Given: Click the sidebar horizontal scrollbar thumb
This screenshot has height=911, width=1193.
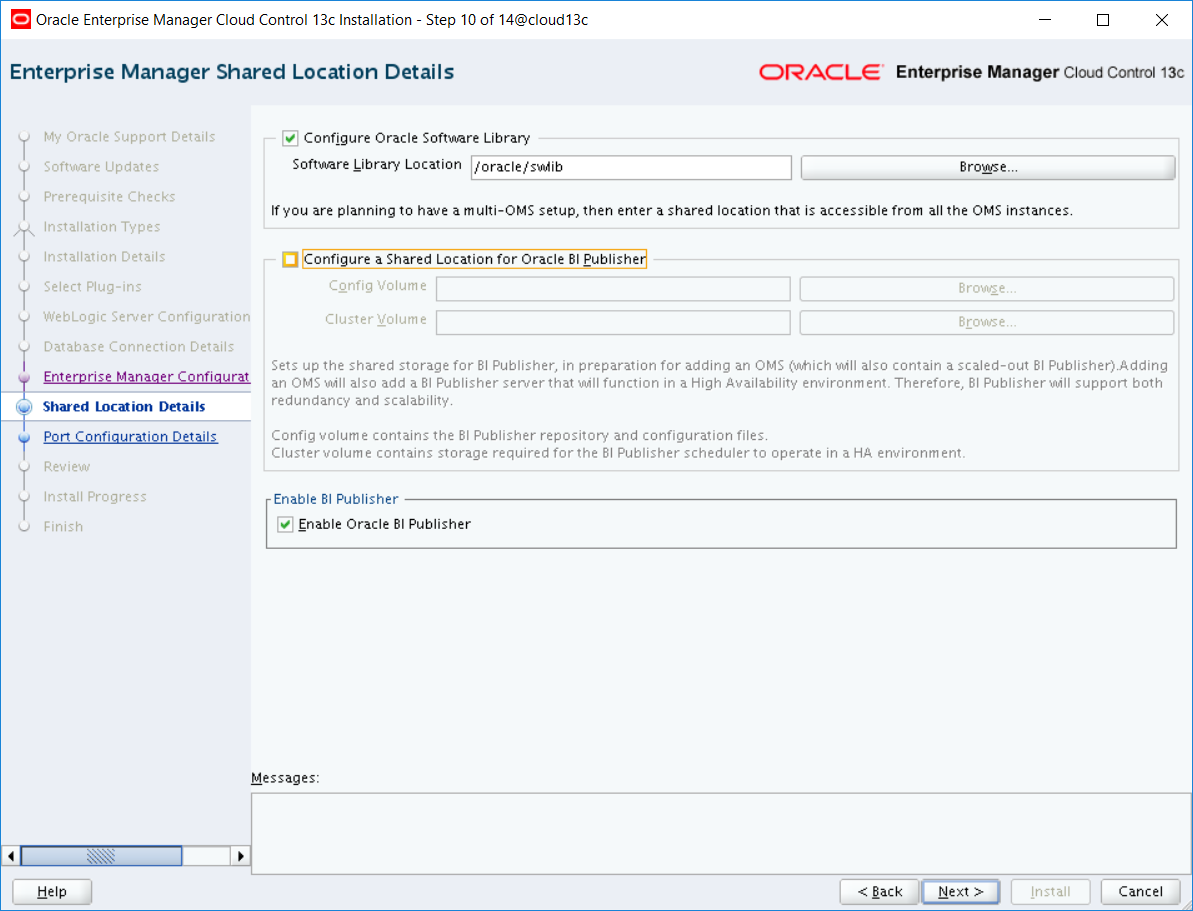Looking at the screenshot, I should point(101,856).
